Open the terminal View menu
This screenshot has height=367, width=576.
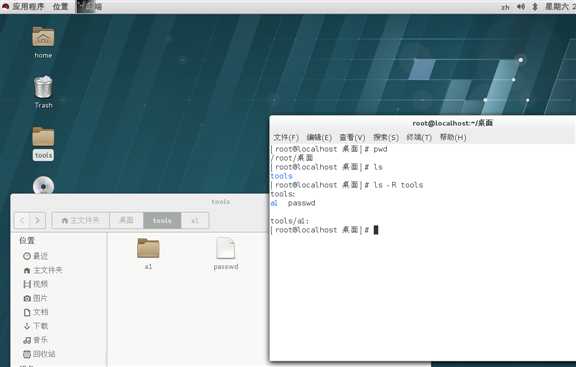point(352,137)
